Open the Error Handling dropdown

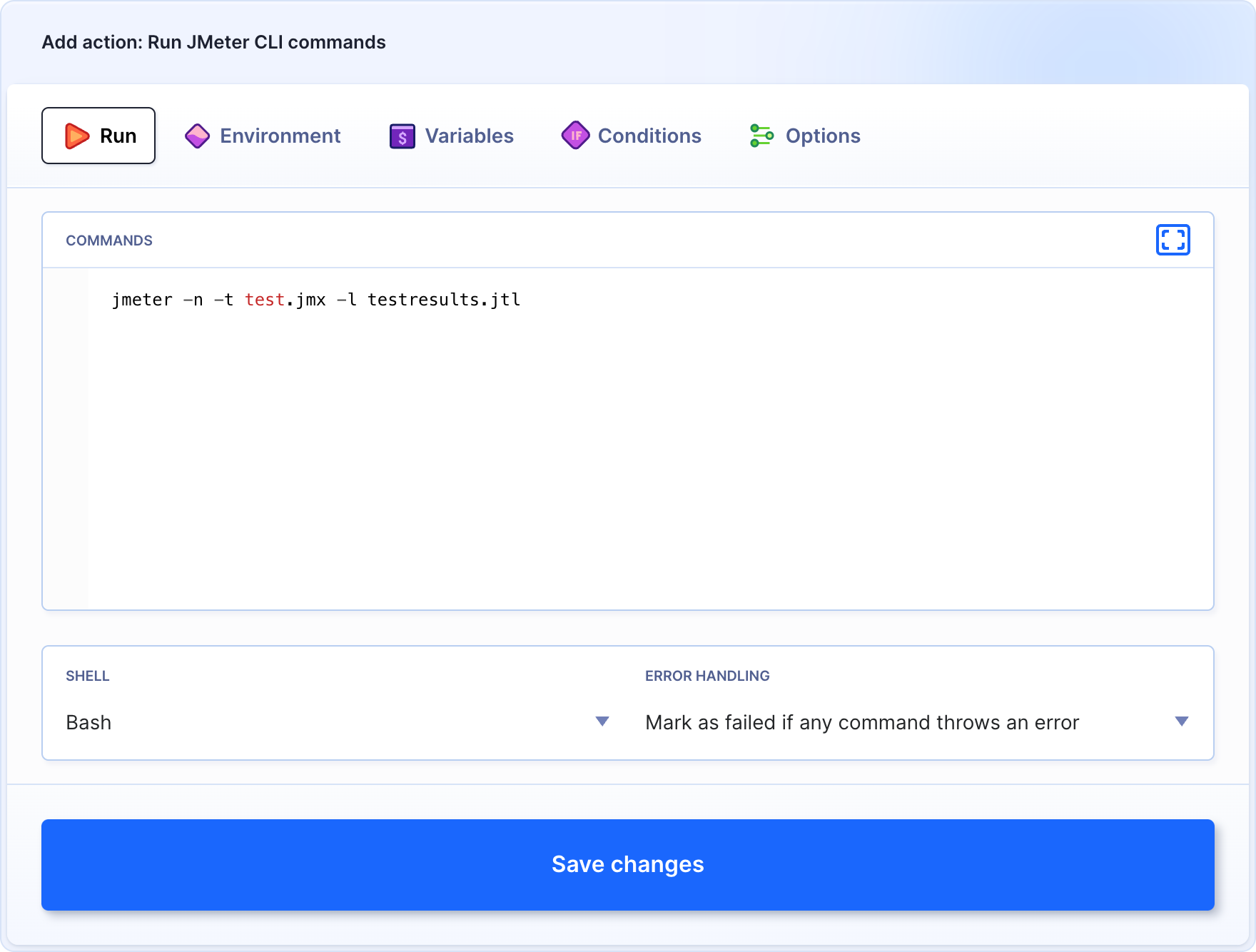pyautogui.click(x=917, y=722)
